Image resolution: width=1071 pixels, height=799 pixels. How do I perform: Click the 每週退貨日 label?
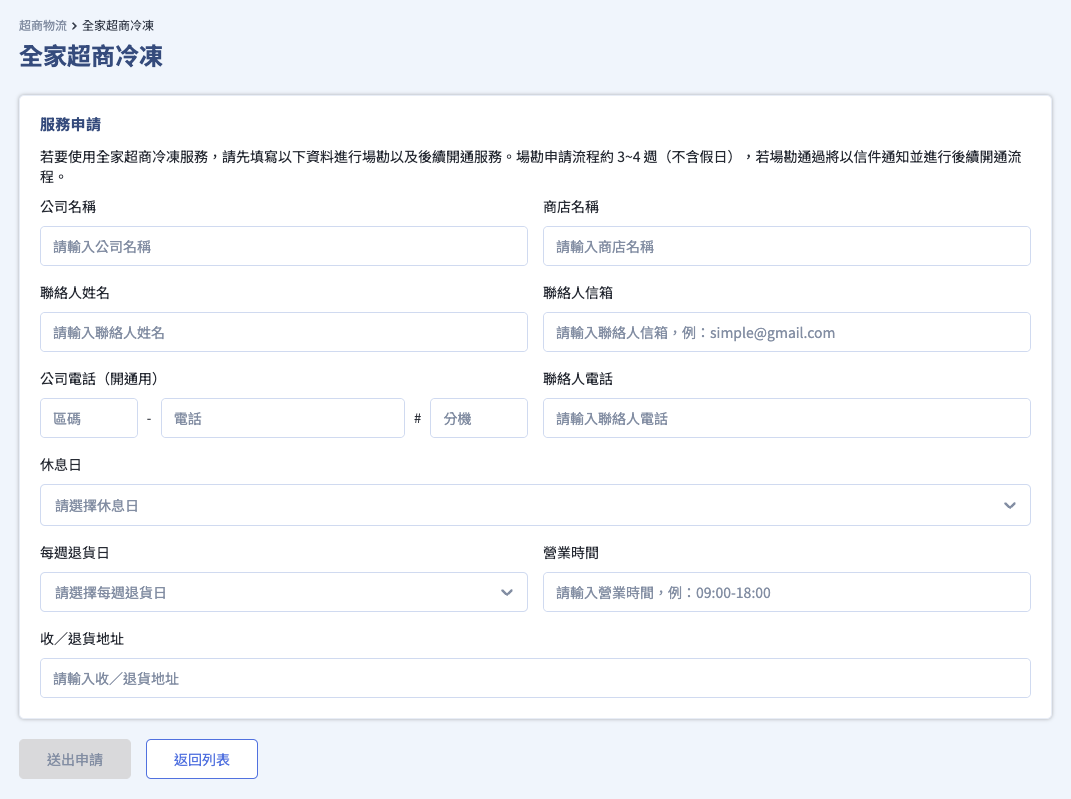(75, 553)
